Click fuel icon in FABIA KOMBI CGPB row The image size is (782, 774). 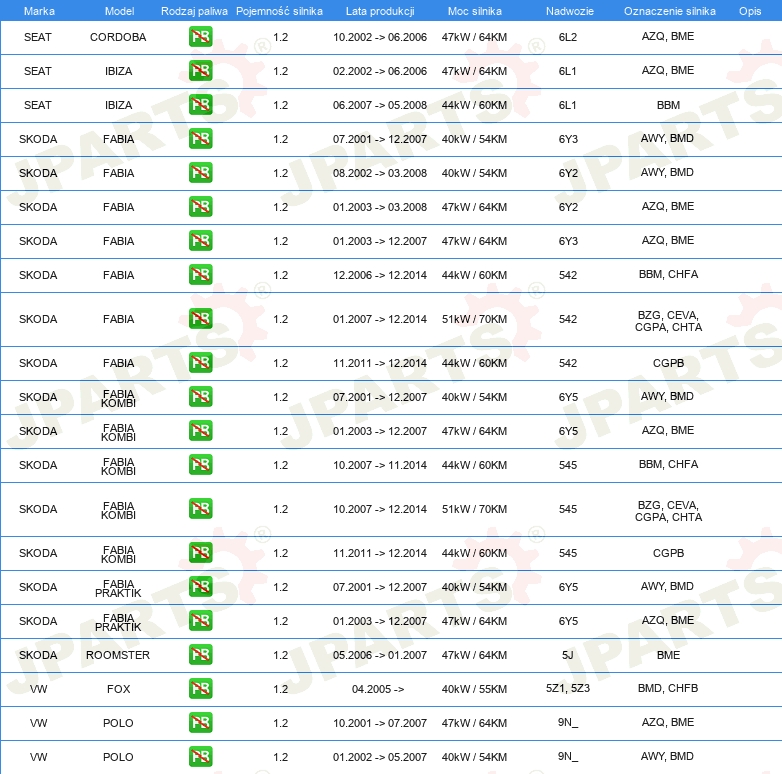point(200,553)
